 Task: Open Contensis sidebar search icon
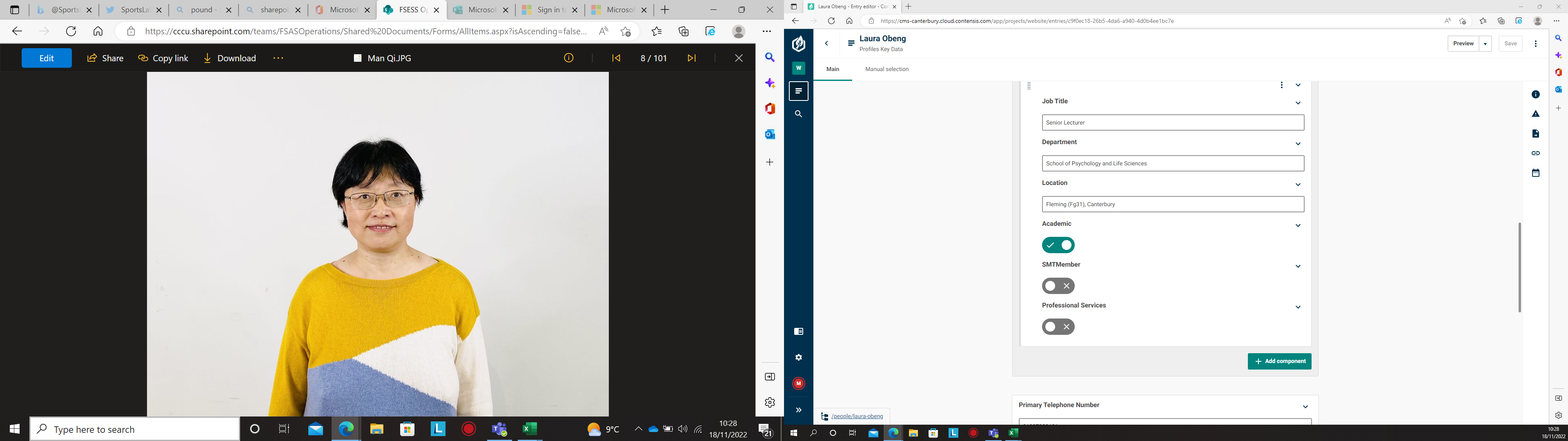799,114
